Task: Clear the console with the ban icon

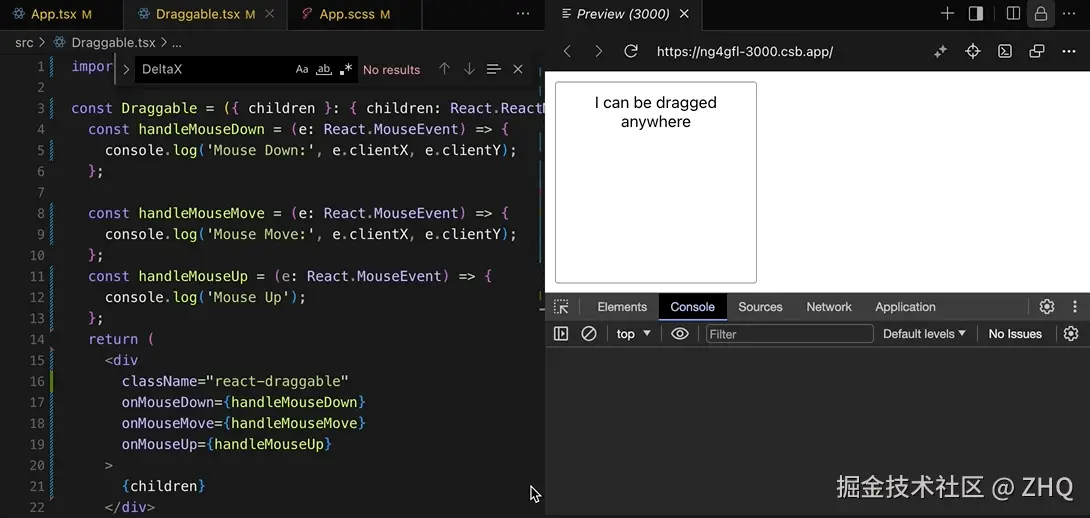Action: click(589, 334)
